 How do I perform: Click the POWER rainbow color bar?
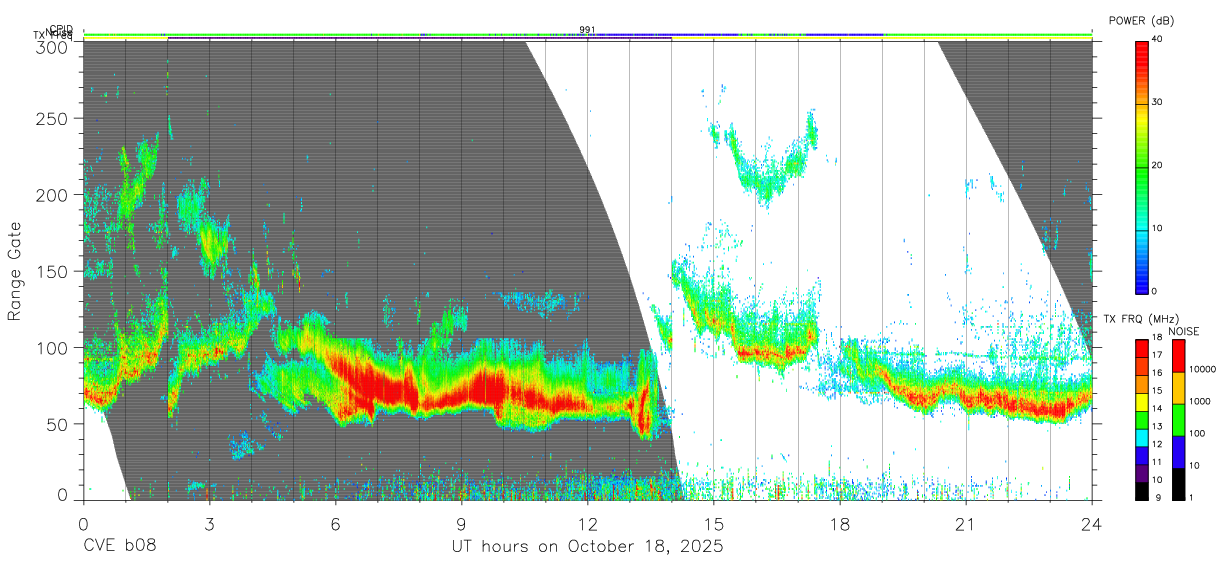click(x=1141, y=166)
